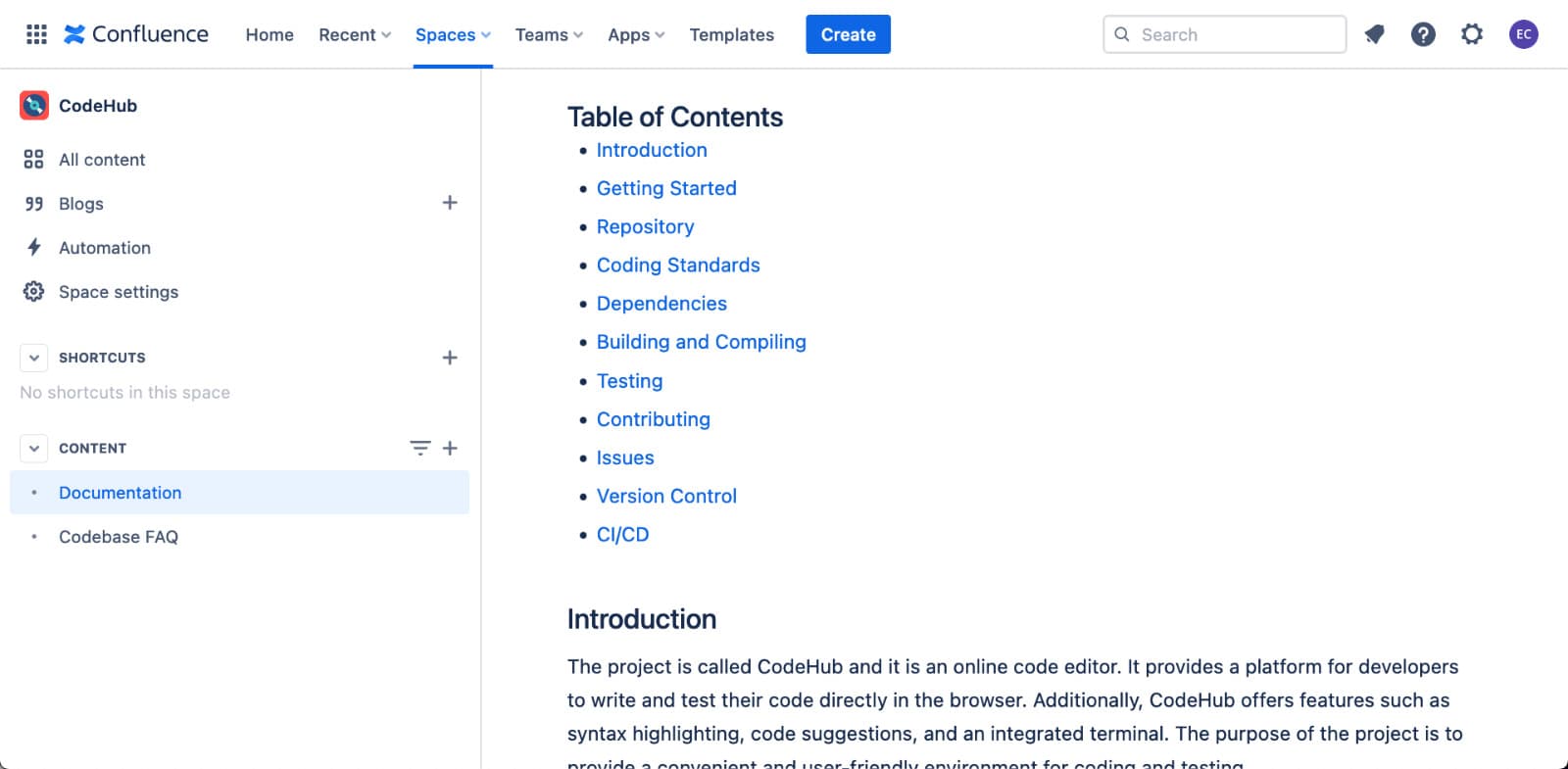Collapse the Shortcuts section
The height and width of the screenshot is (769, 1568).
click(x=34, y=358)
